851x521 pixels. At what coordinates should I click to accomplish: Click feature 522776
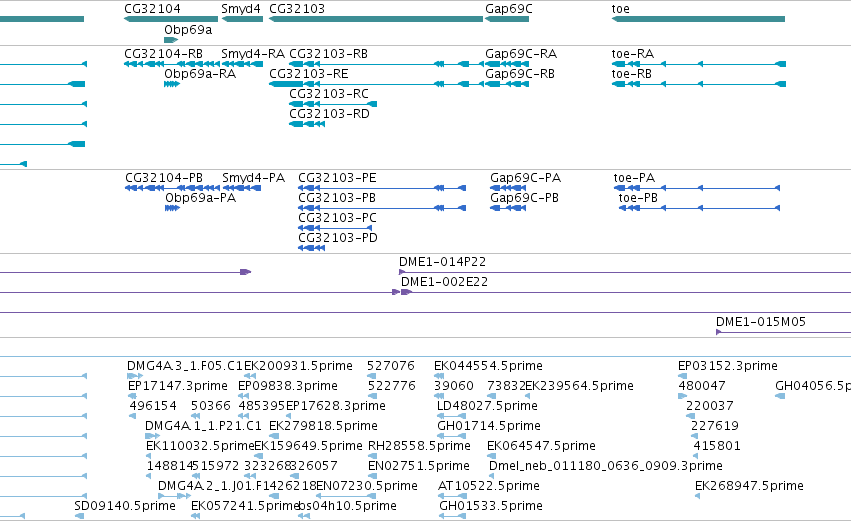pyautogui.click(x=392, y=386)
